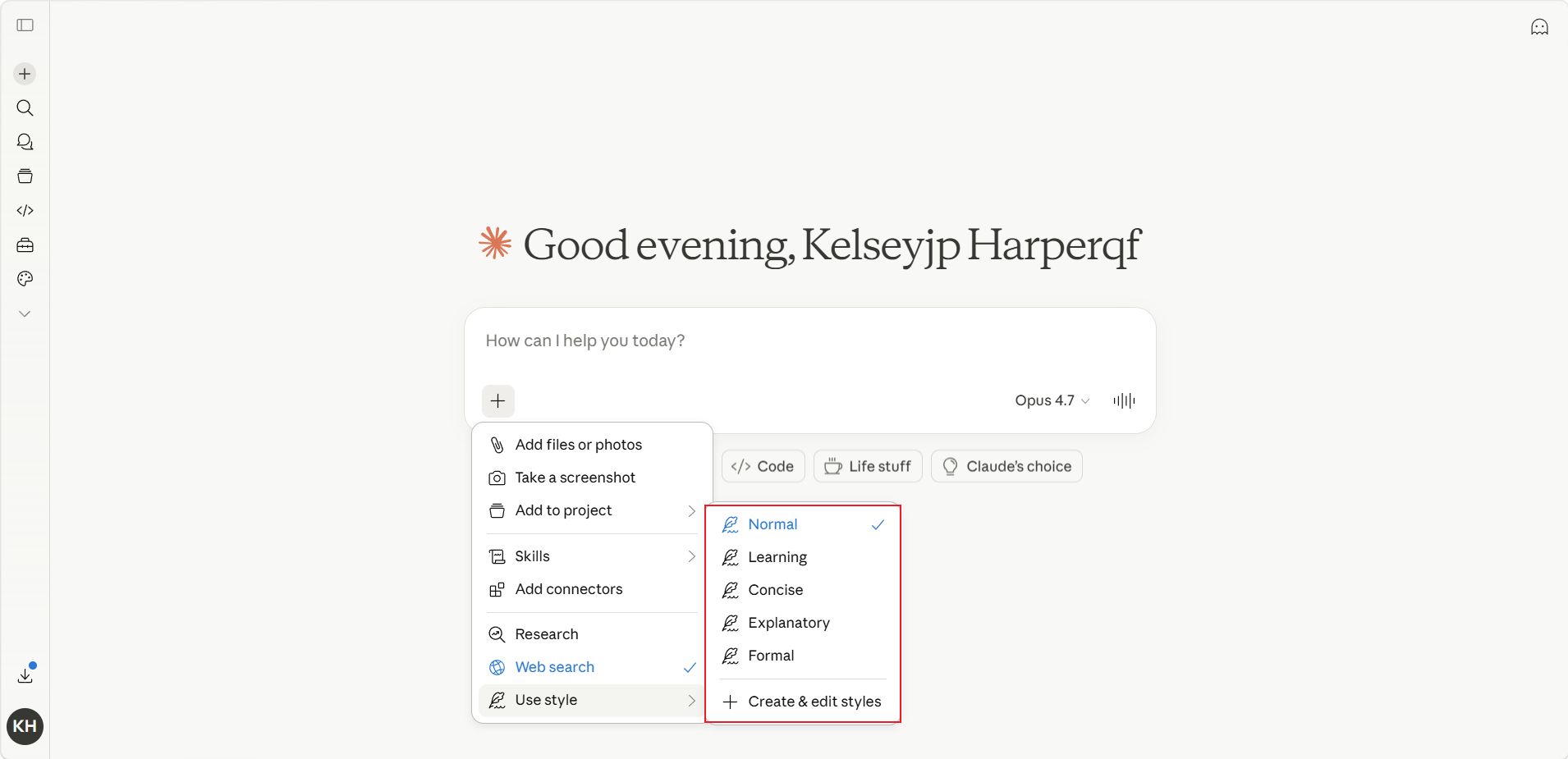Select the Learning style
This screenshot has height=759, width=1568.
pos(803,557)
